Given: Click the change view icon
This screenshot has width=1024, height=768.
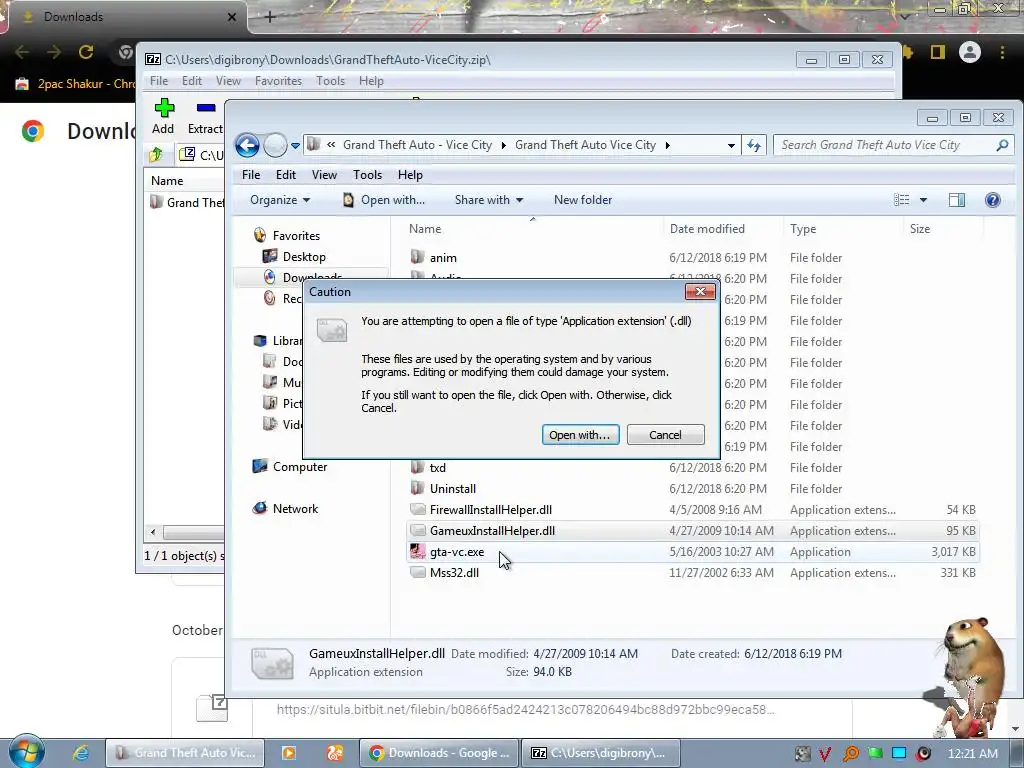Looking at the screenshot, I should pos(901,200).
